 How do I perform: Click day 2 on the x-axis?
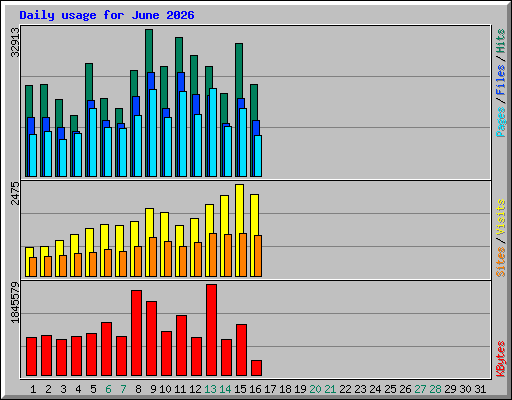click(48, 389)
